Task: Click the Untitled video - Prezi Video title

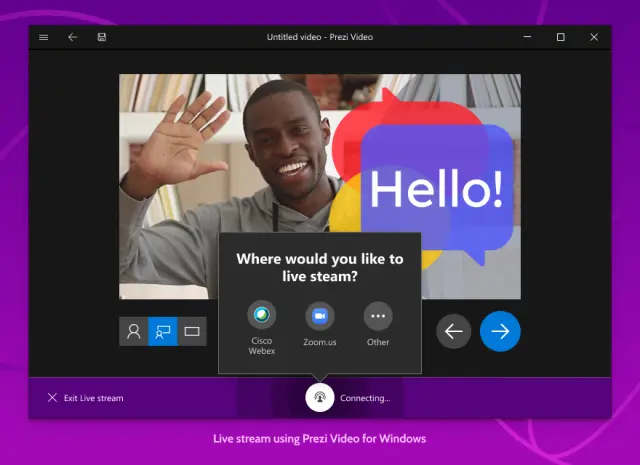Action: point(320,37)
